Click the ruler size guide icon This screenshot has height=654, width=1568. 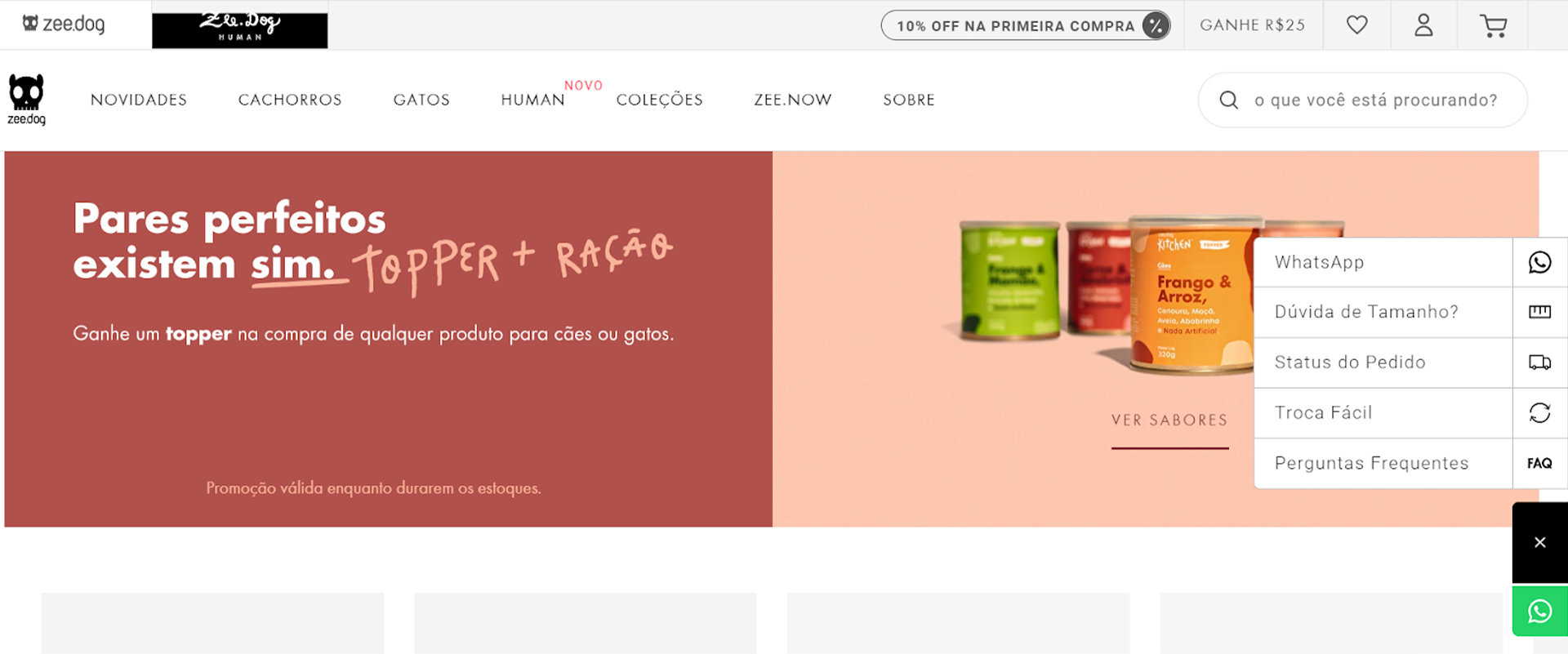click(x=1539, y=312)
